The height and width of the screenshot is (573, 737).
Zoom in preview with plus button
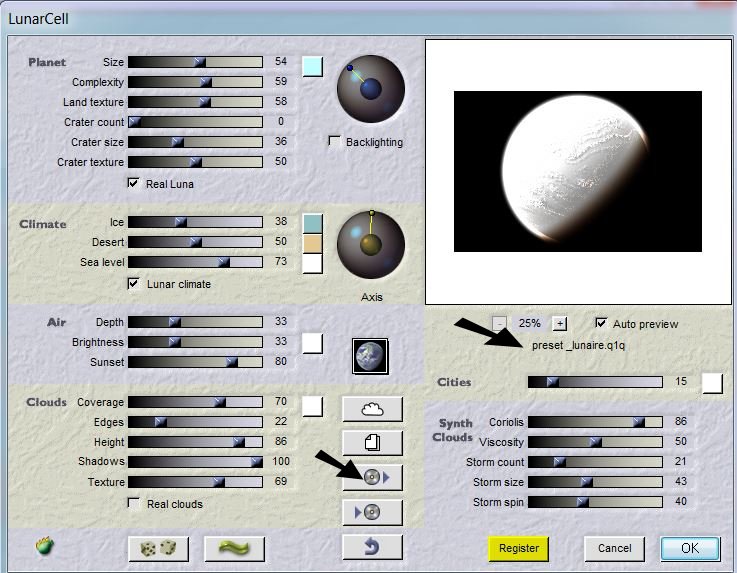click(559, 323)
